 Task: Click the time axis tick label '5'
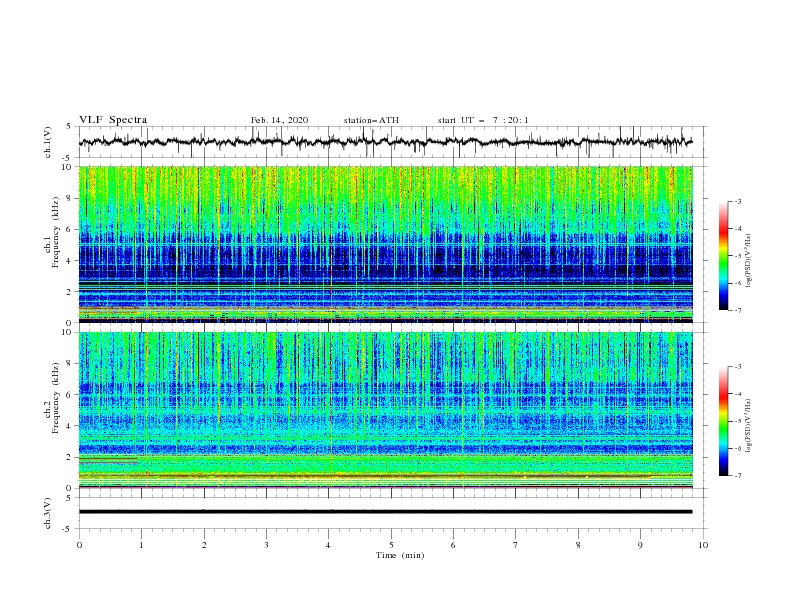pos(391,545)
